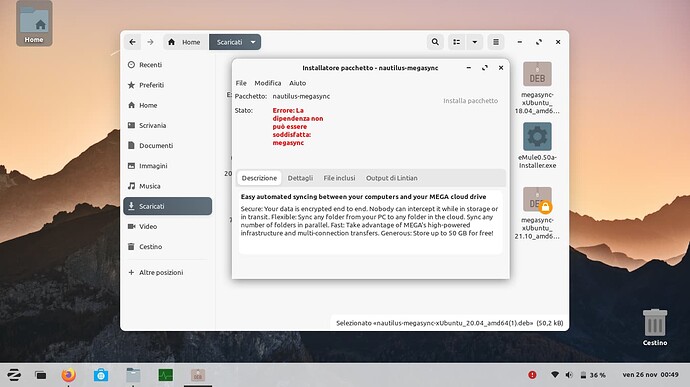The height and width of the screenshot is (387, 690).
Task: Open Wi-Fi network tray icon
Action: [x=555, y=375]
